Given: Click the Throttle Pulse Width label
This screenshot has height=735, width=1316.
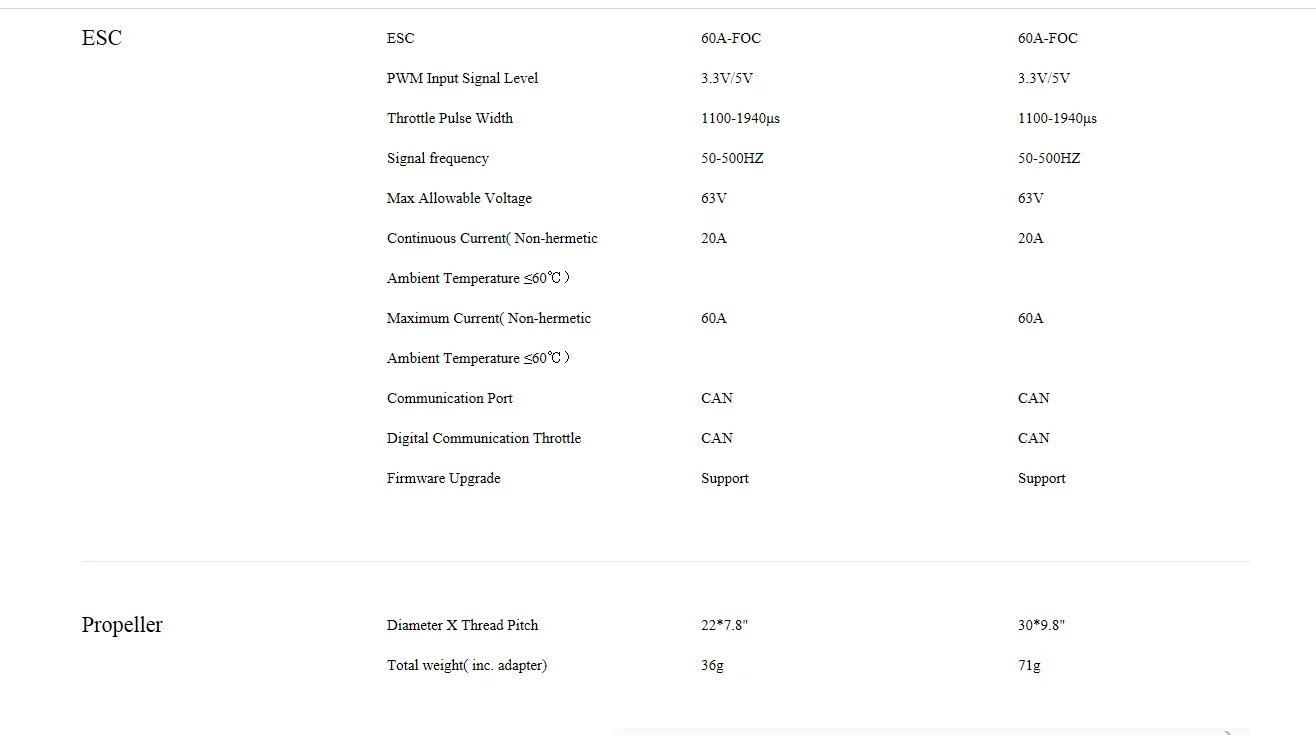Looking at the screenshot, I should coord(450,118).
